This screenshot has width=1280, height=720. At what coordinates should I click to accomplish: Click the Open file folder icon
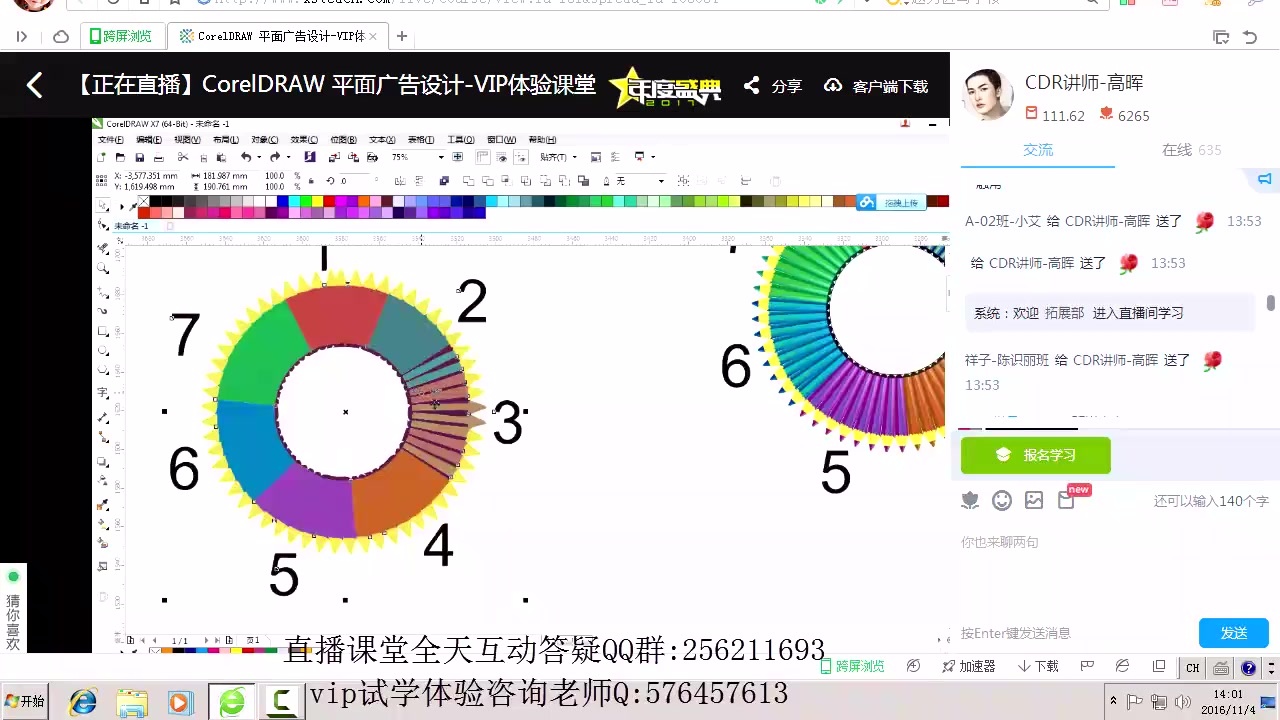(x=121, y=157)
